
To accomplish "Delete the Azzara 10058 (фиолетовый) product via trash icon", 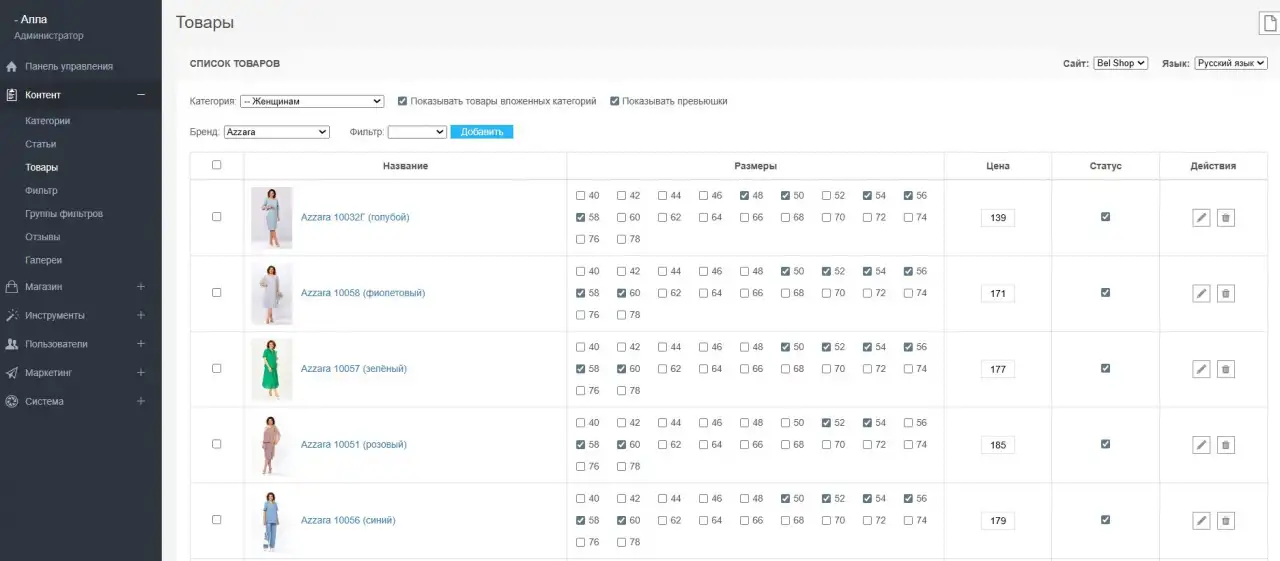I will (x=1225, y=293).
